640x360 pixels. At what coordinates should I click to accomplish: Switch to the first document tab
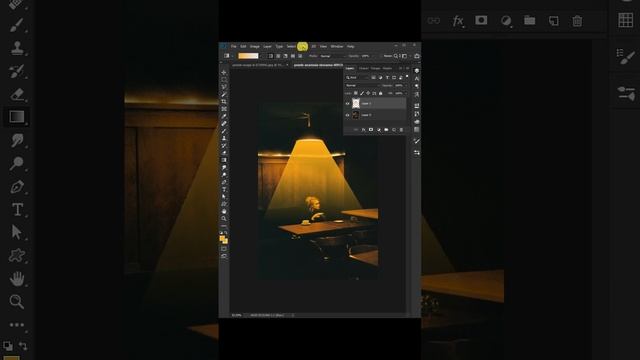[260, 65]
